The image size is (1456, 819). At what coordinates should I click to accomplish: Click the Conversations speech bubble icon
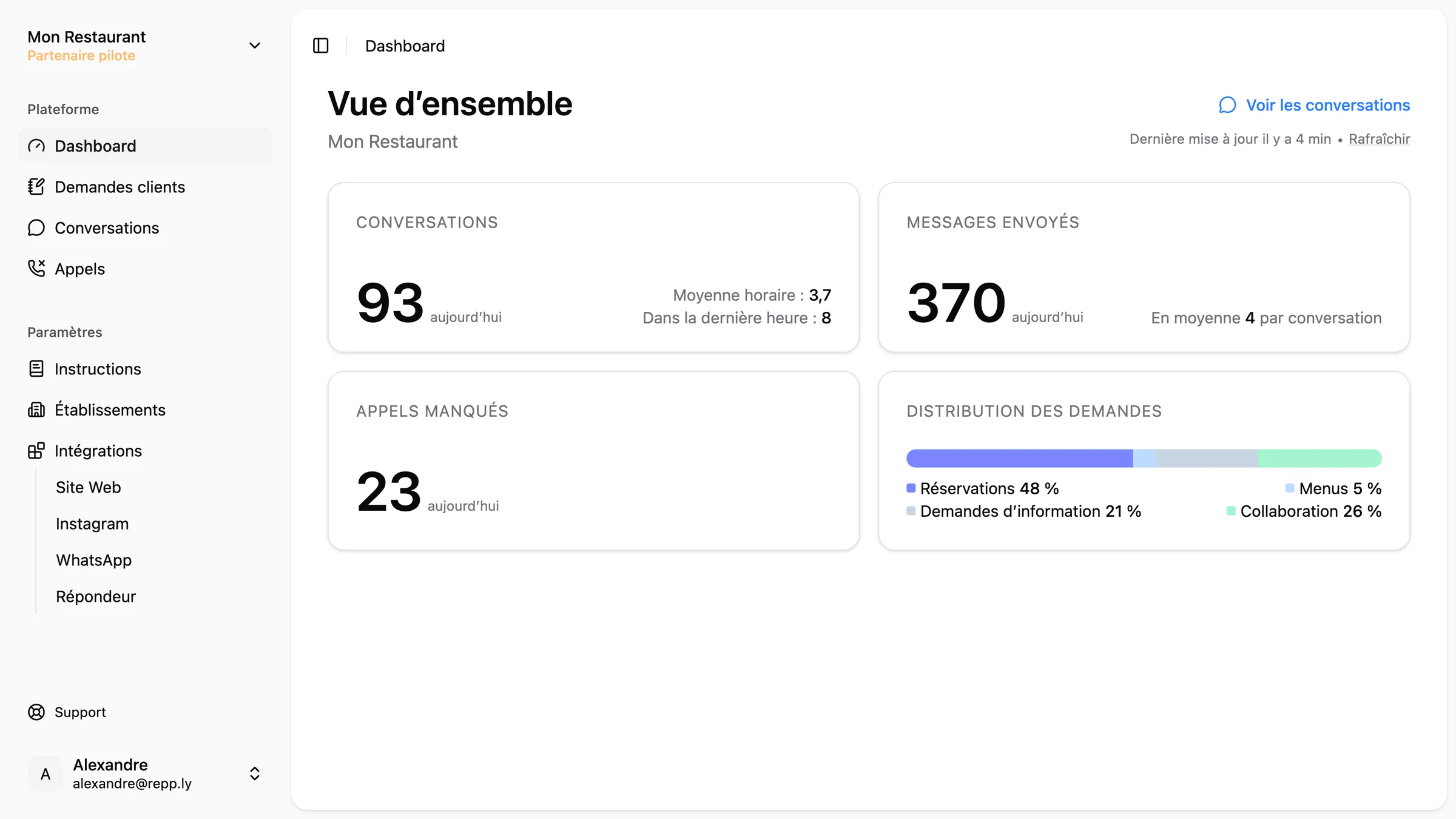36,227
